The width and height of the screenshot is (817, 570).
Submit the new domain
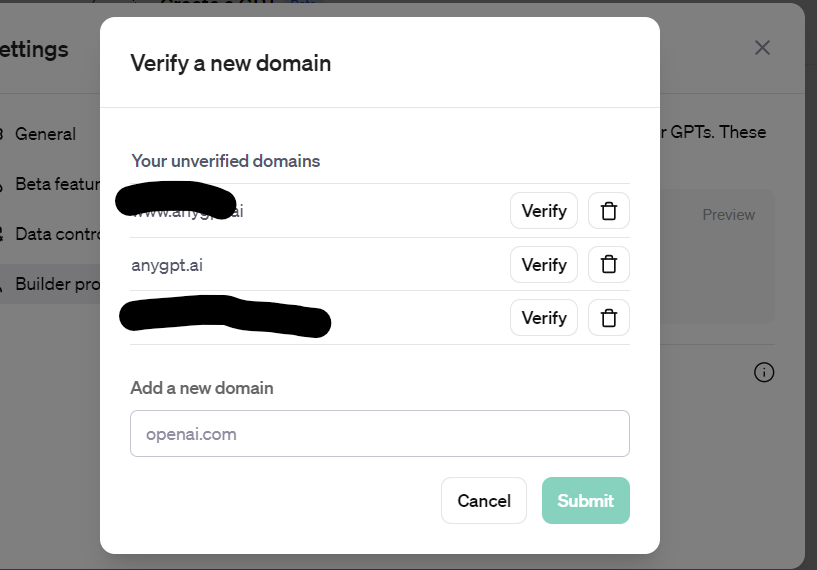pos(585,500)
